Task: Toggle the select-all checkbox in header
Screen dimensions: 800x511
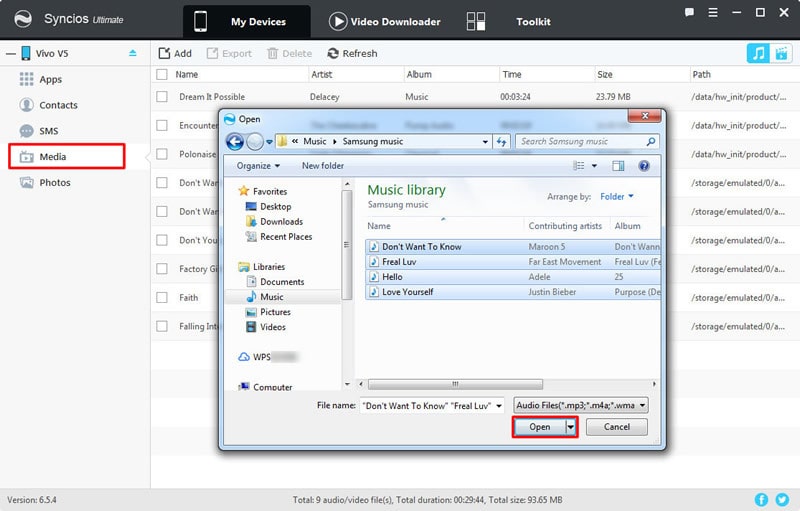Action: (x=162, y=74)
